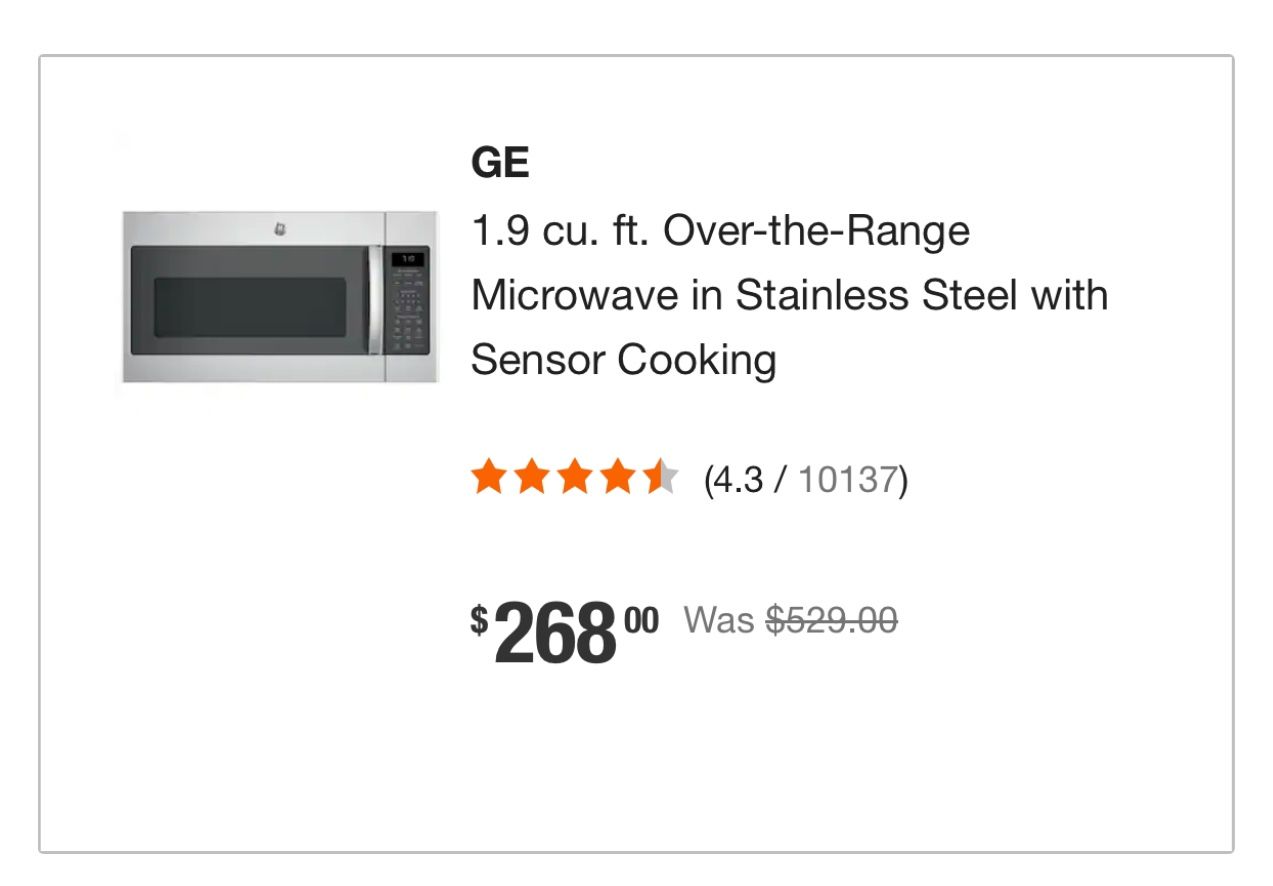Open the 10137 reviews count link
This screenshot has height=886, width=1273.
click(848, 480)
